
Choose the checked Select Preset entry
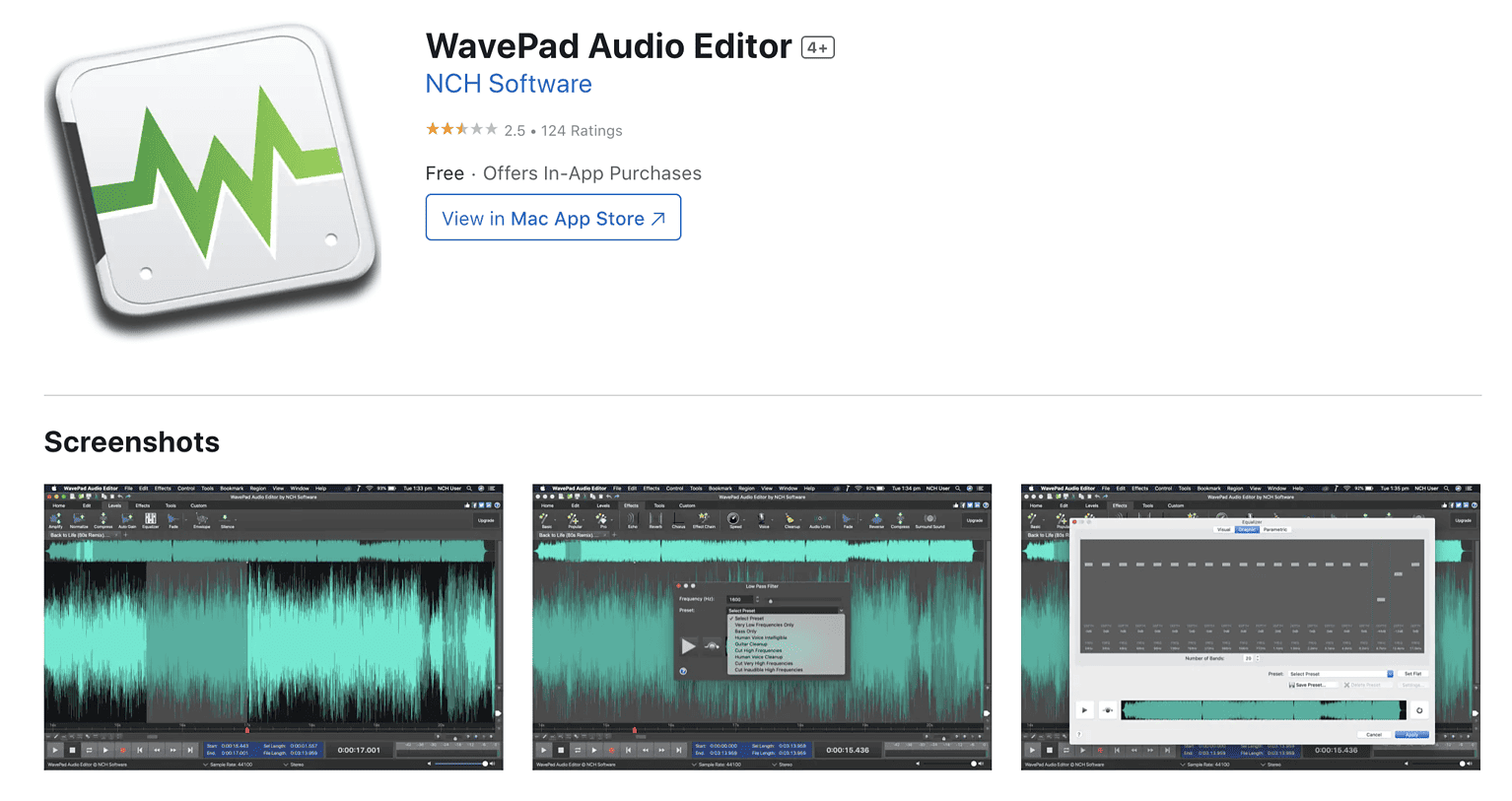point(749,619)
